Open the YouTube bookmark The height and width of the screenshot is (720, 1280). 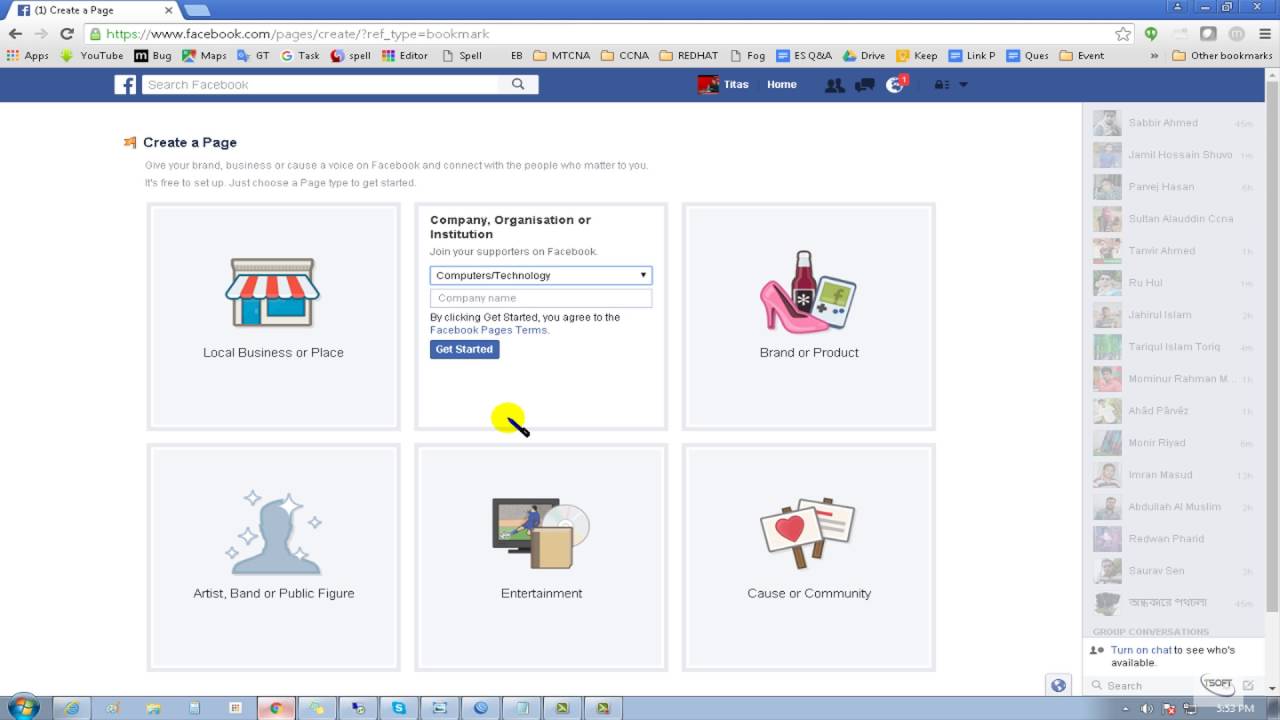coord(92,56)
